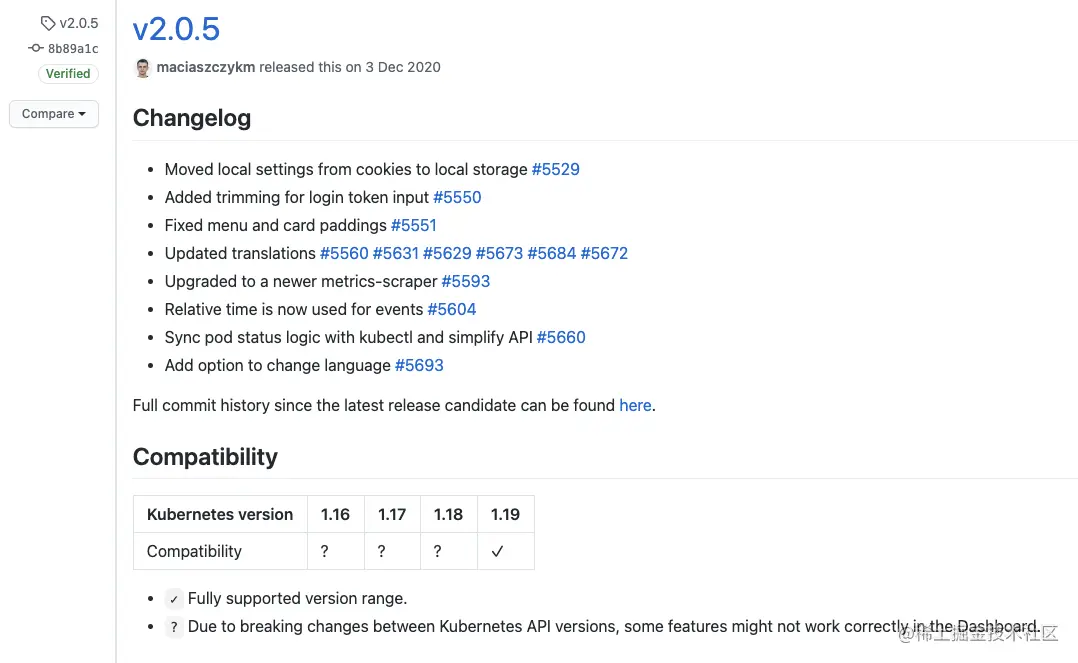Click the 'here' commit history link
This screenshot has height=663, width=1078.
pyautogui.click(x=635, y=406)
